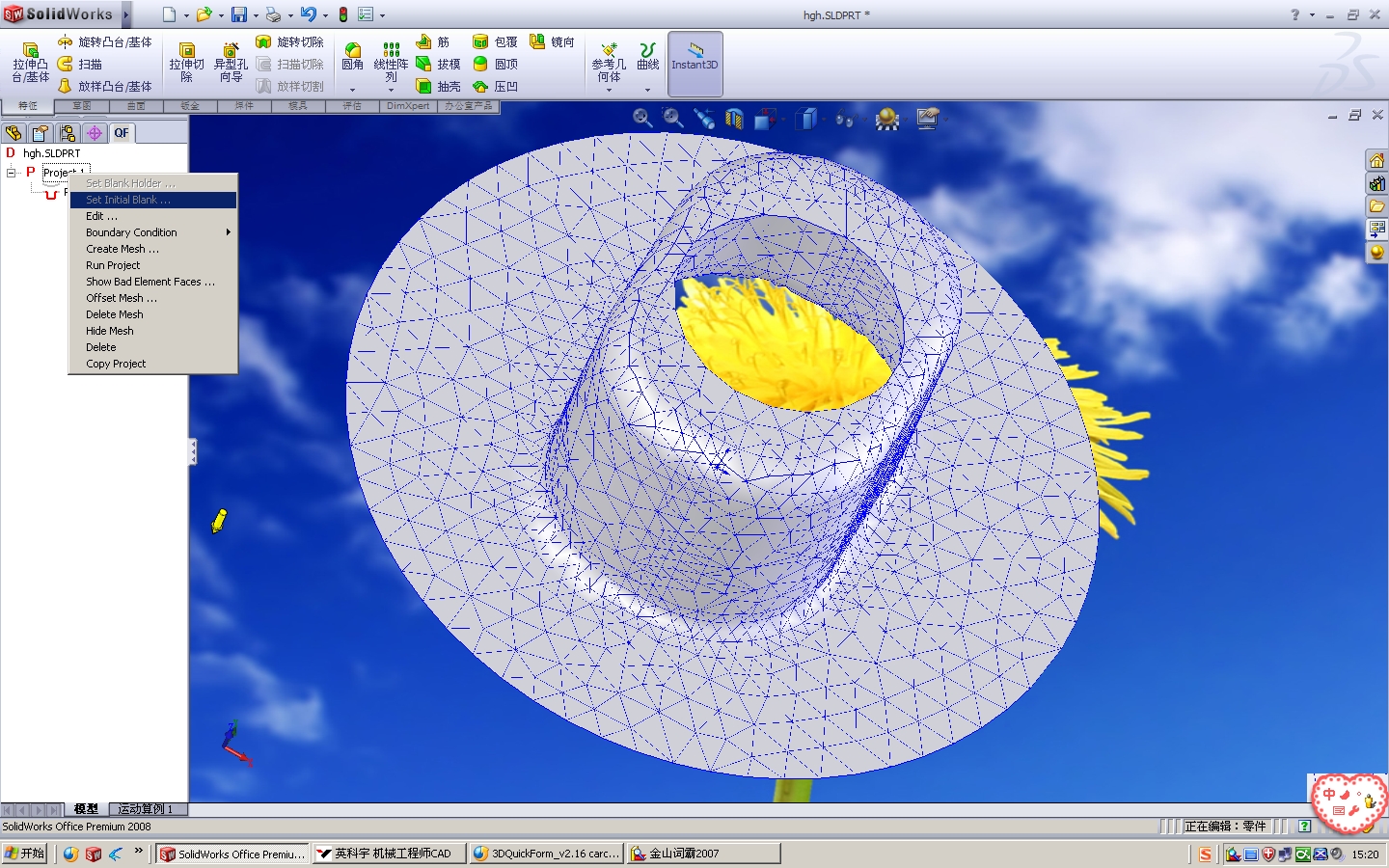
Task: Click the Mirror tool (镜向)
Action: tap(552, 41)
